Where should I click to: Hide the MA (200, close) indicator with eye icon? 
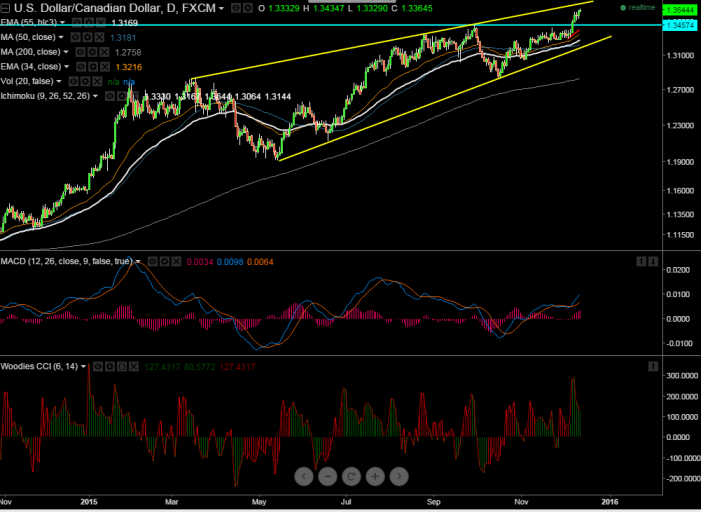(x=80, y=52)
